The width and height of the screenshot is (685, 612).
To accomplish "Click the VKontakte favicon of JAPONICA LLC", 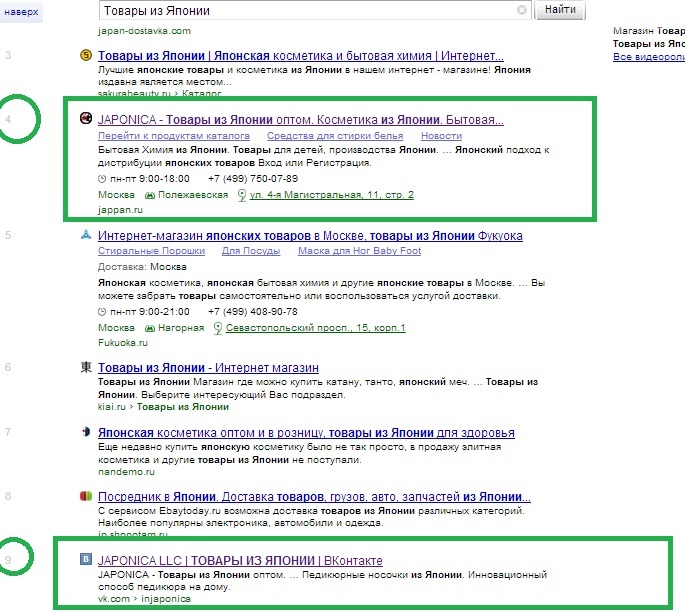I will point(86,559).
